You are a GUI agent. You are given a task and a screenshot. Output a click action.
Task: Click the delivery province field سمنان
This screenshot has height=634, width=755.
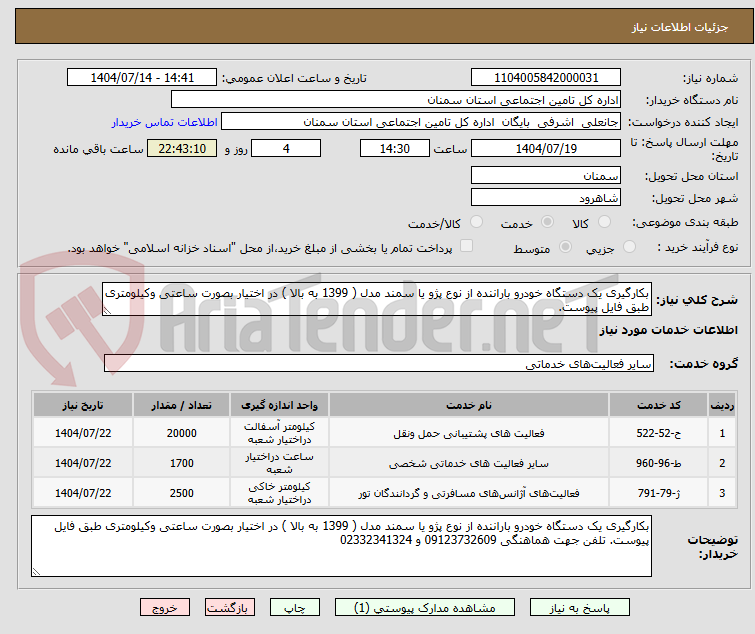[546, 175]
